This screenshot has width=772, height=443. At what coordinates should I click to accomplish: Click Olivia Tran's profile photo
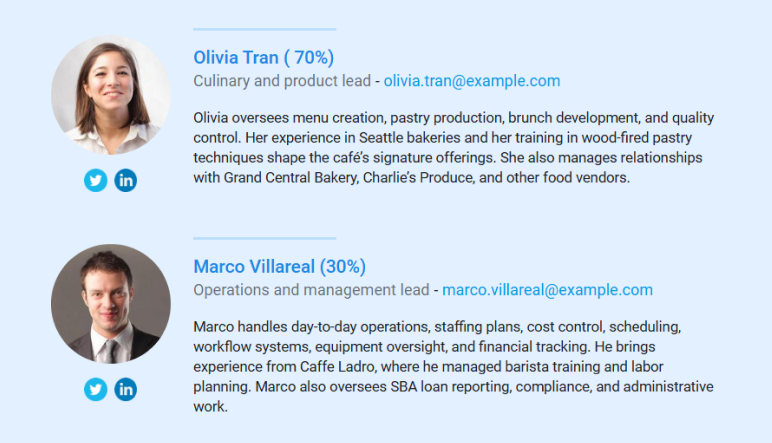point(110,95)
